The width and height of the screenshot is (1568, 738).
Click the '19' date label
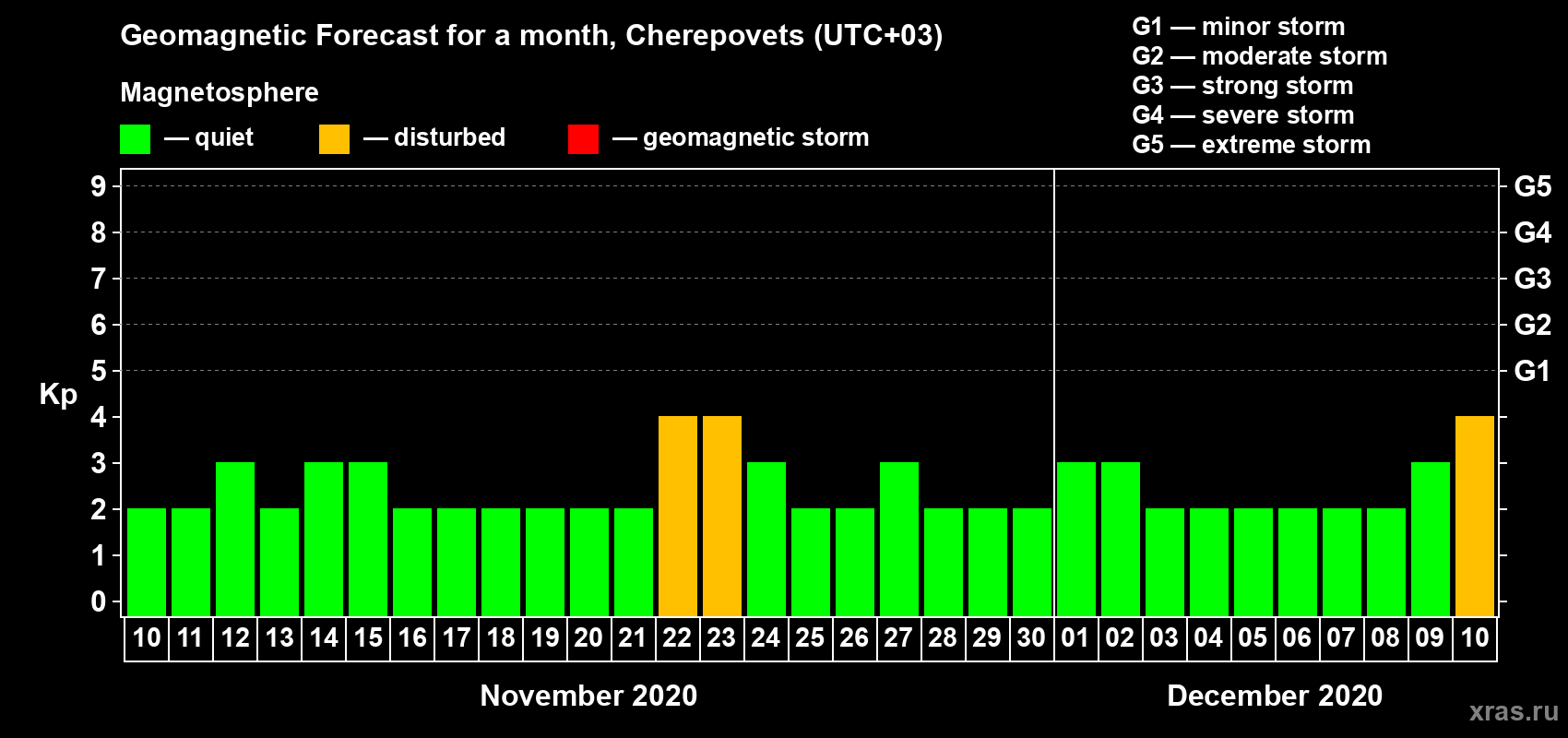tap(545, 638)
